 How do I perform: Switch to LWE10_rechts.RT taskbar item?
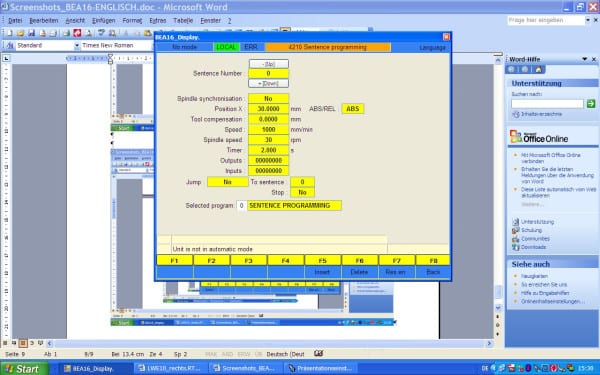click(170, 368)
